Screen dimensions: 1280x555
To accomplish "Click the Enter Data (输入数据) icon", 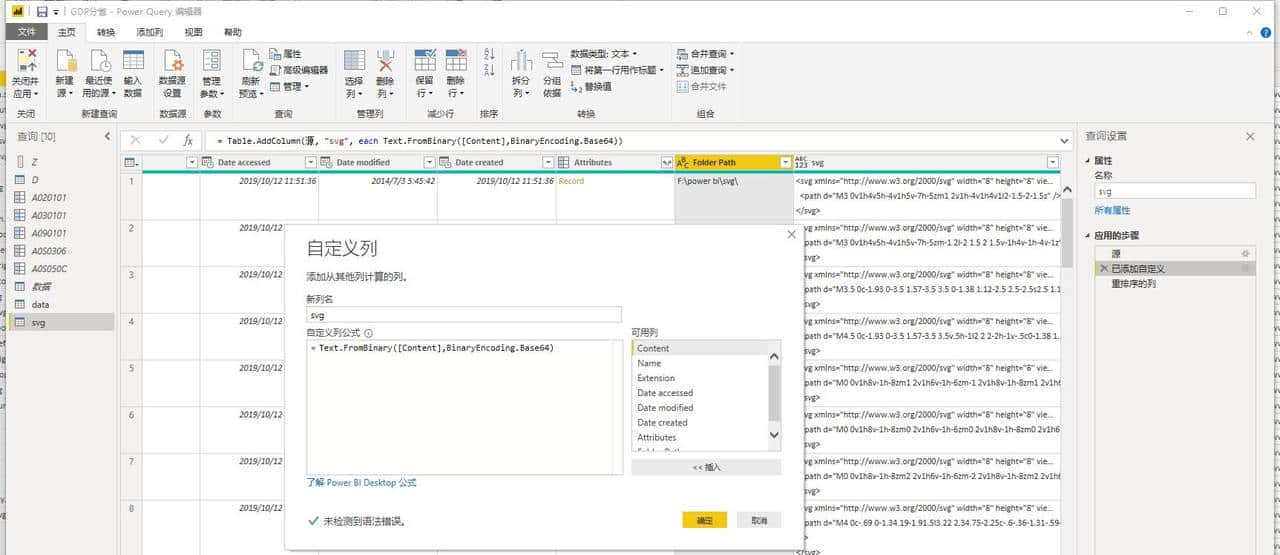I will click(x=133, y=60).
